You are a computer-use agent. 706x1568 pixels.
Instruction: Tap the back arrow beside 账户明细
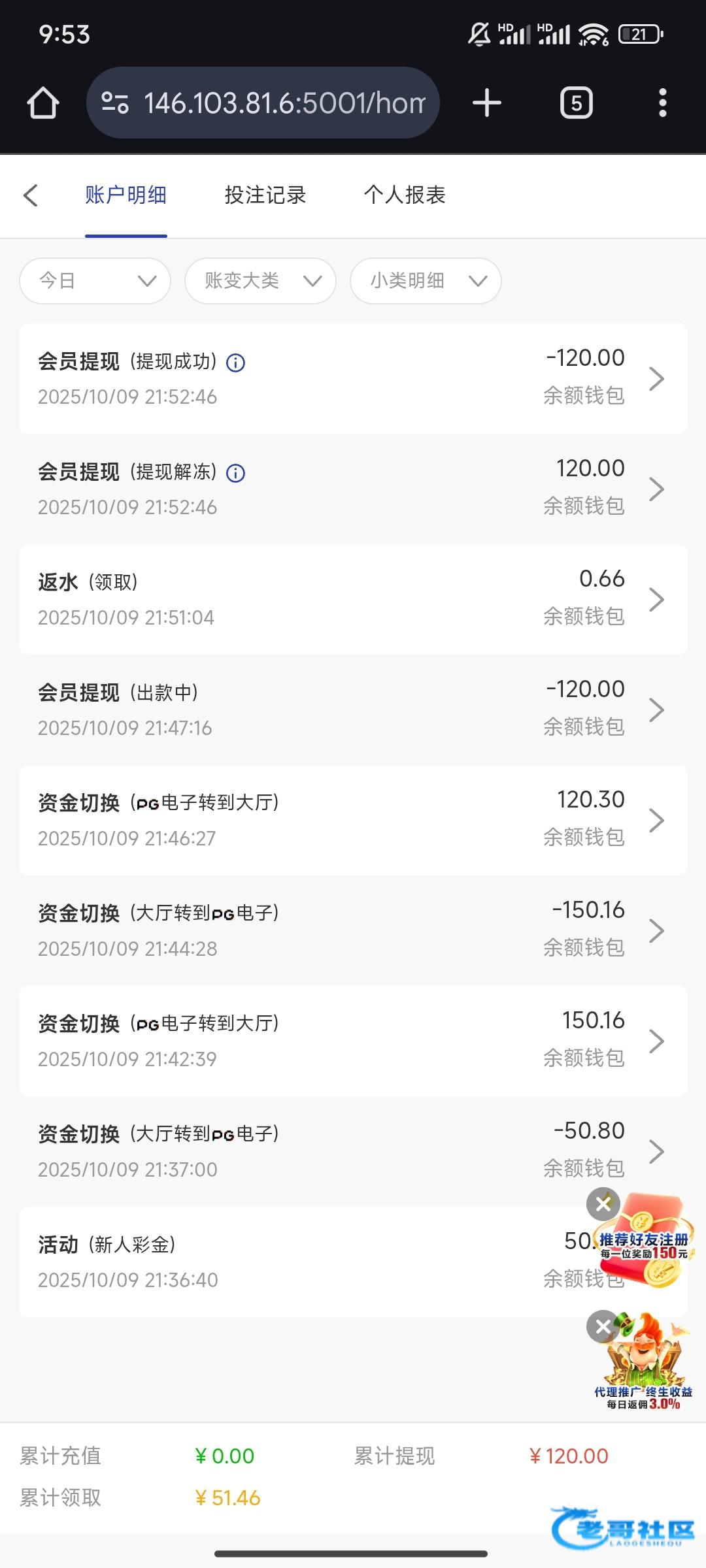click(31, 195)
